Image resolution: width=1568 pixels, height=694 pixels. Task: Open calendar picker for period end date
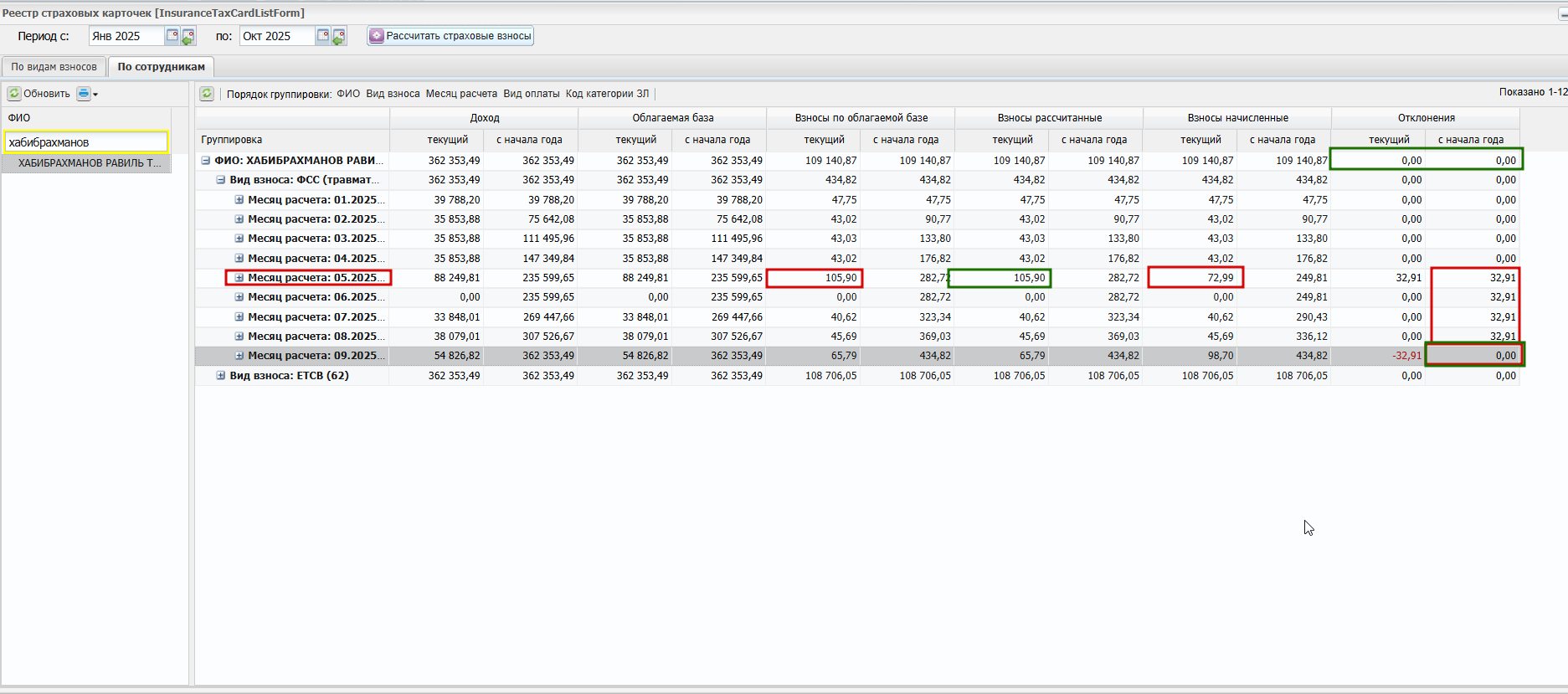click(322, 36)
